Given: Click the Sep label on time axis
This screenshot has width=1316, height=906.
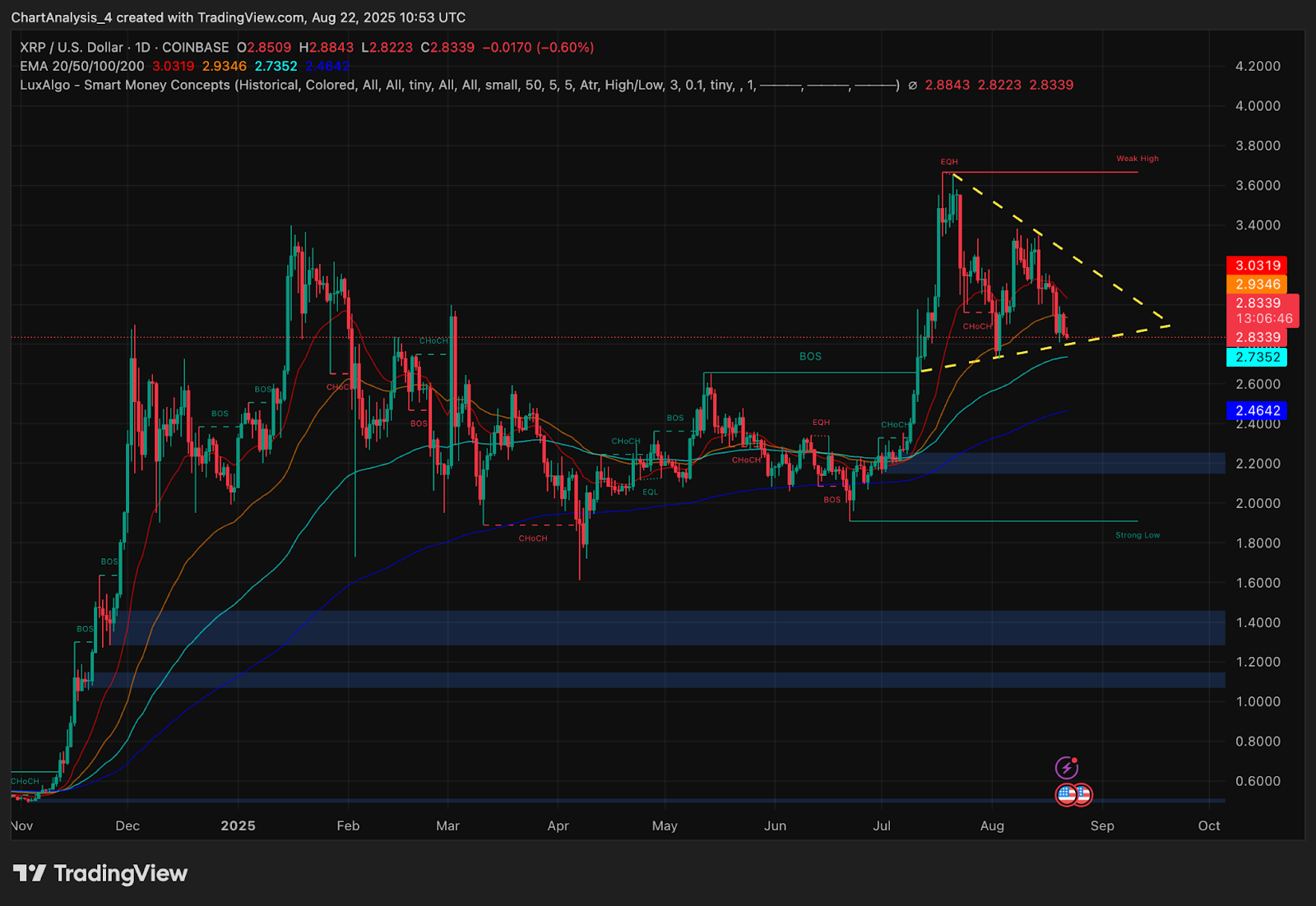Looking at the screenshot, I should pos(1102,825).
